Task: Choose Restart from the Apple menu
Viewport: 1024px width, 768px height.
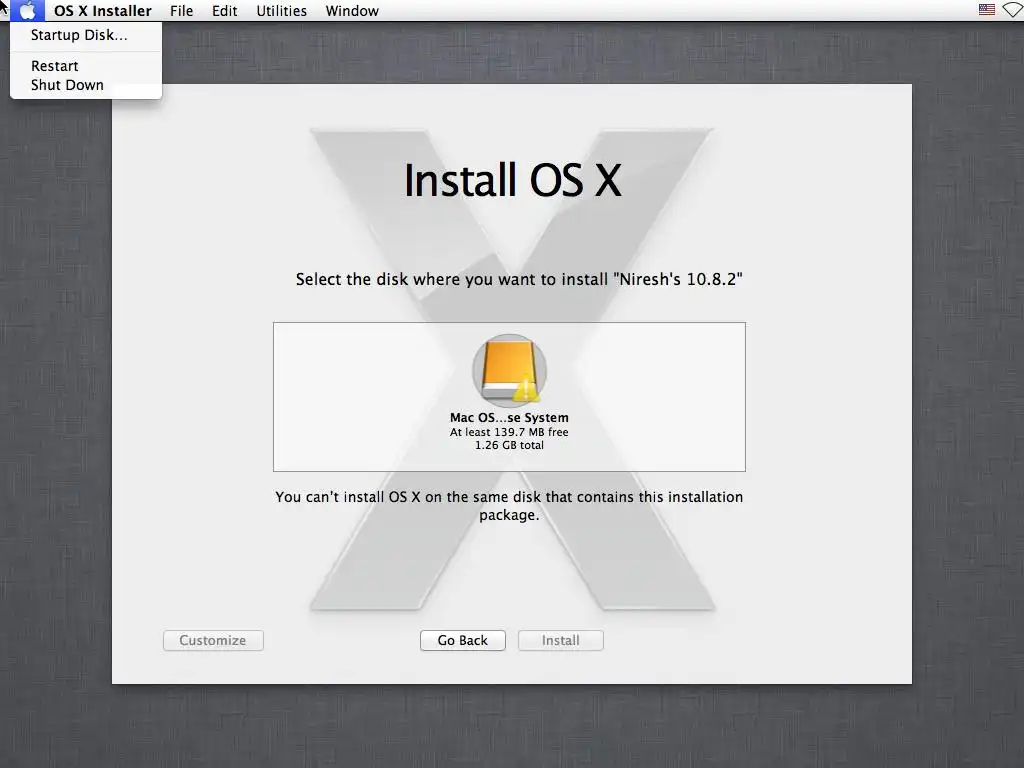Action: coord(86,66)
